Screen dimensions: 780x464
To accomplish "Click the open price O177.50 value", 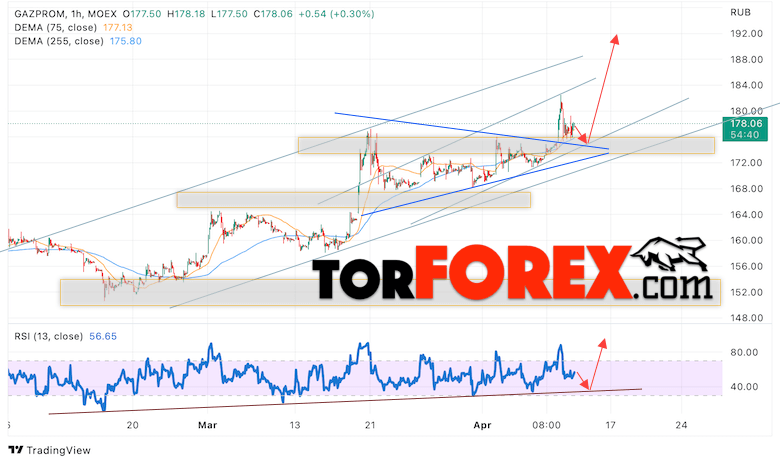I will [x=142, y=14].
